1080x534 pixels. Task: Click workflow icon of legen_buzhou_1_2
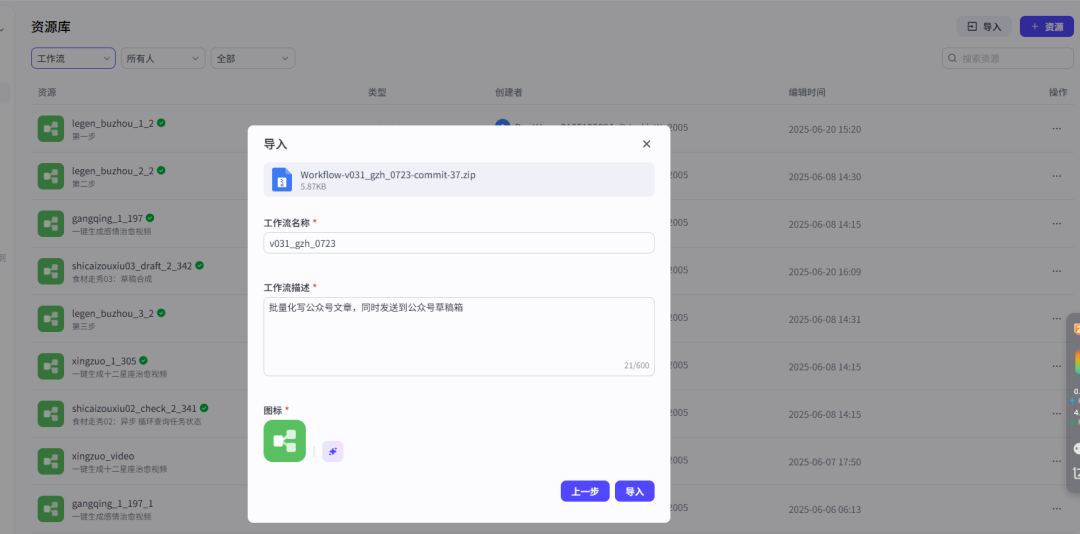click(51, 129)
